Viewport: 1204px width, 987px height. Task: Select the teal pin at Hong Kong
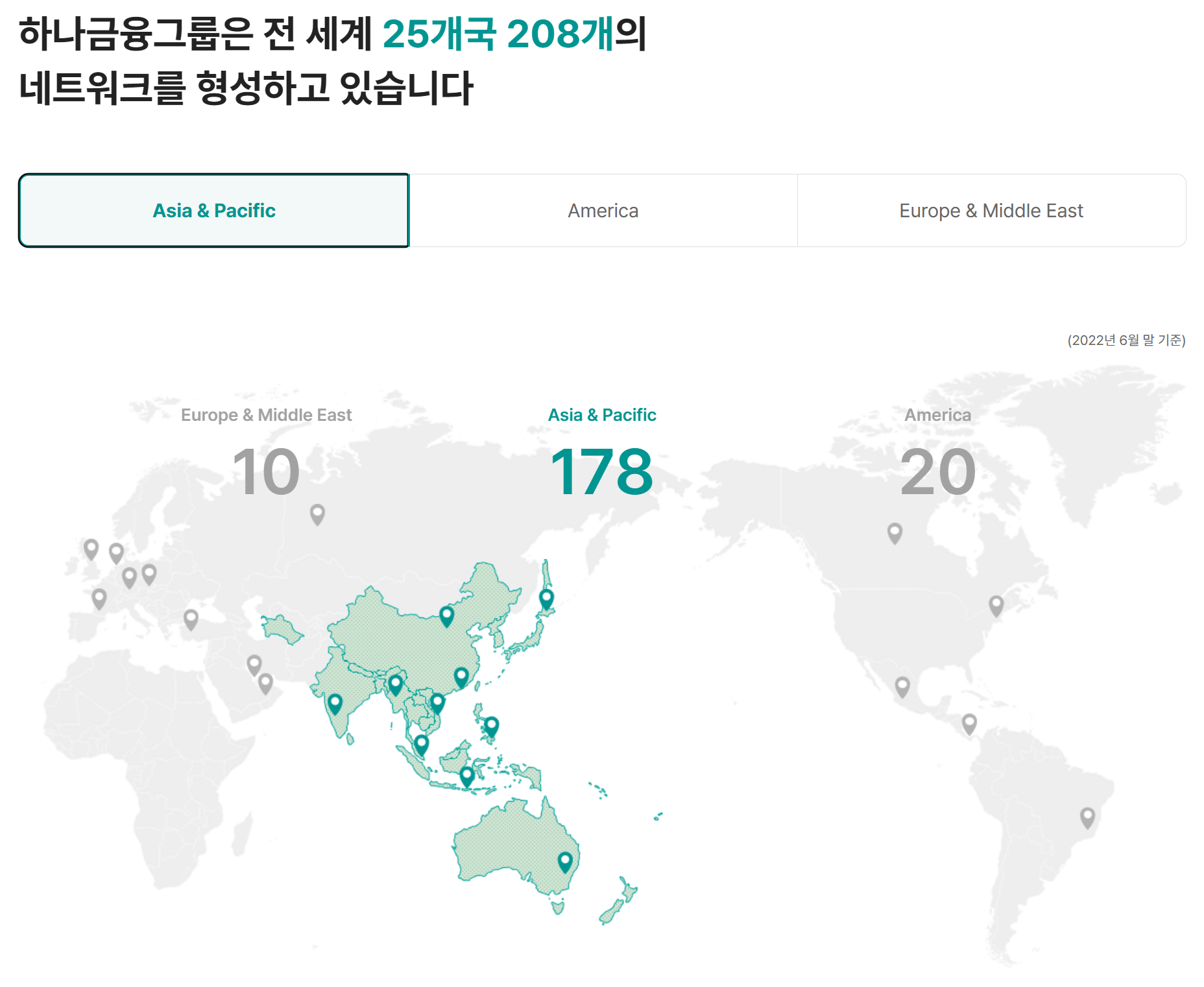pyautogui.click(x=461, y=678)
